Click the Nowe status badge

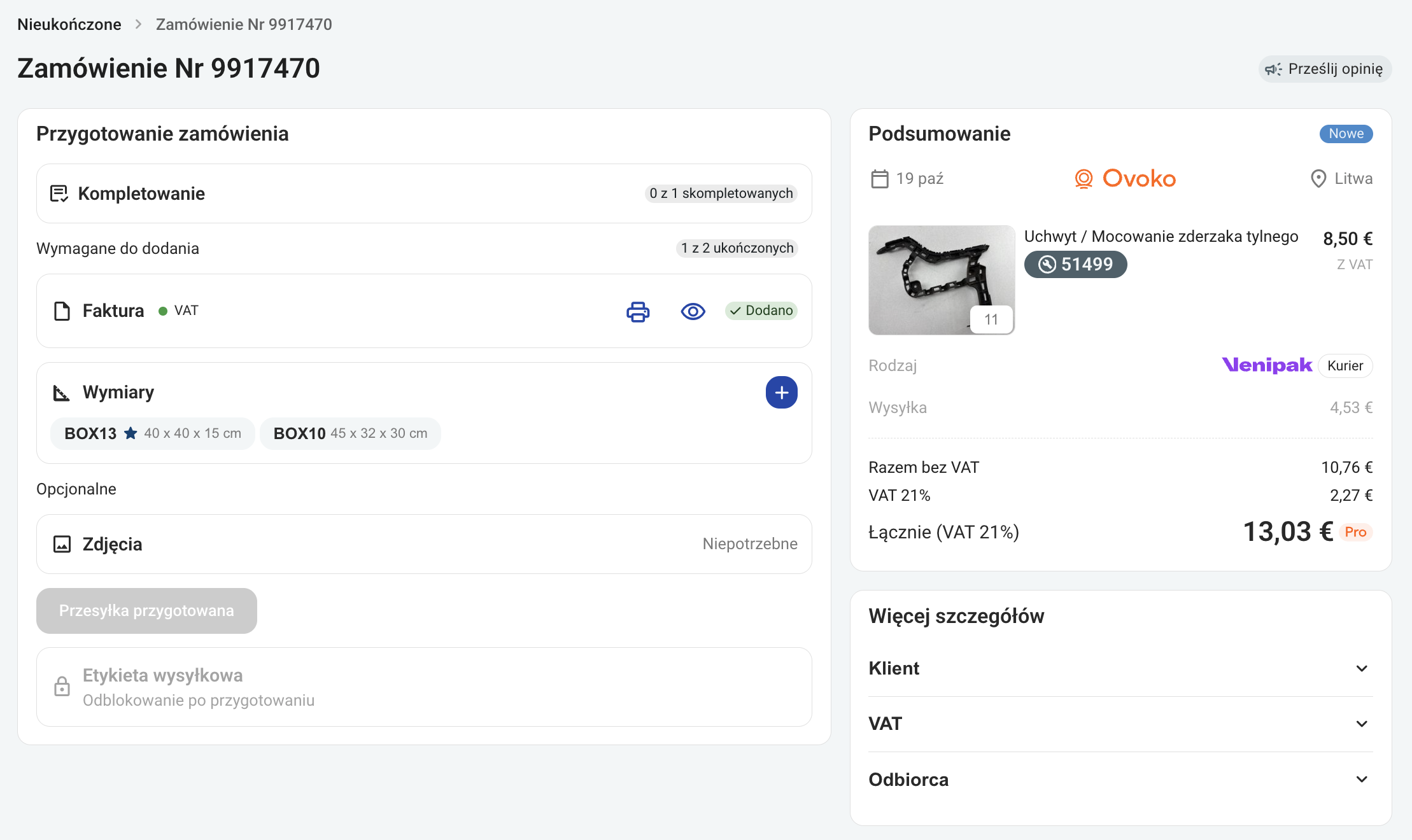coord(1346,134)
